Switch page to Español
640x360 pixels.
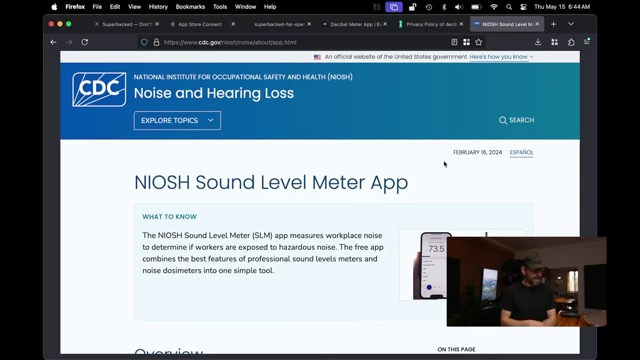[521, 152]
